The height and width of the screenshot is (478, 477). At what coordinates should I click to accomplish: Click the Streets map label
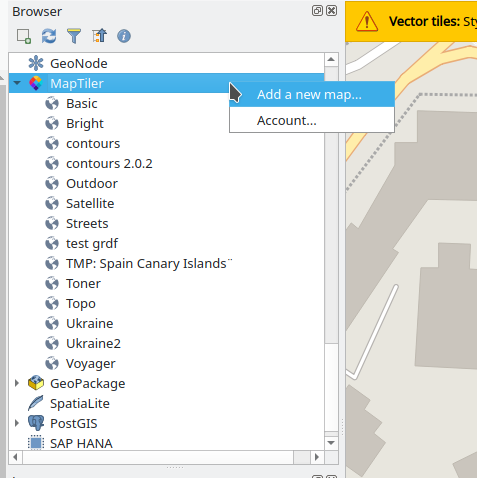pos(87,223)
